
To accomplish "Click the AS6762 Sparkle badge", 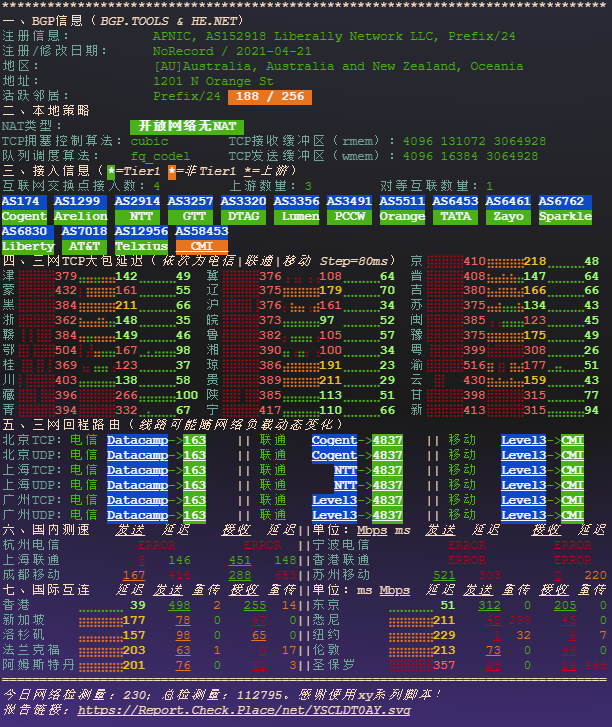I will pyautogui.click(x=565, y=210).
